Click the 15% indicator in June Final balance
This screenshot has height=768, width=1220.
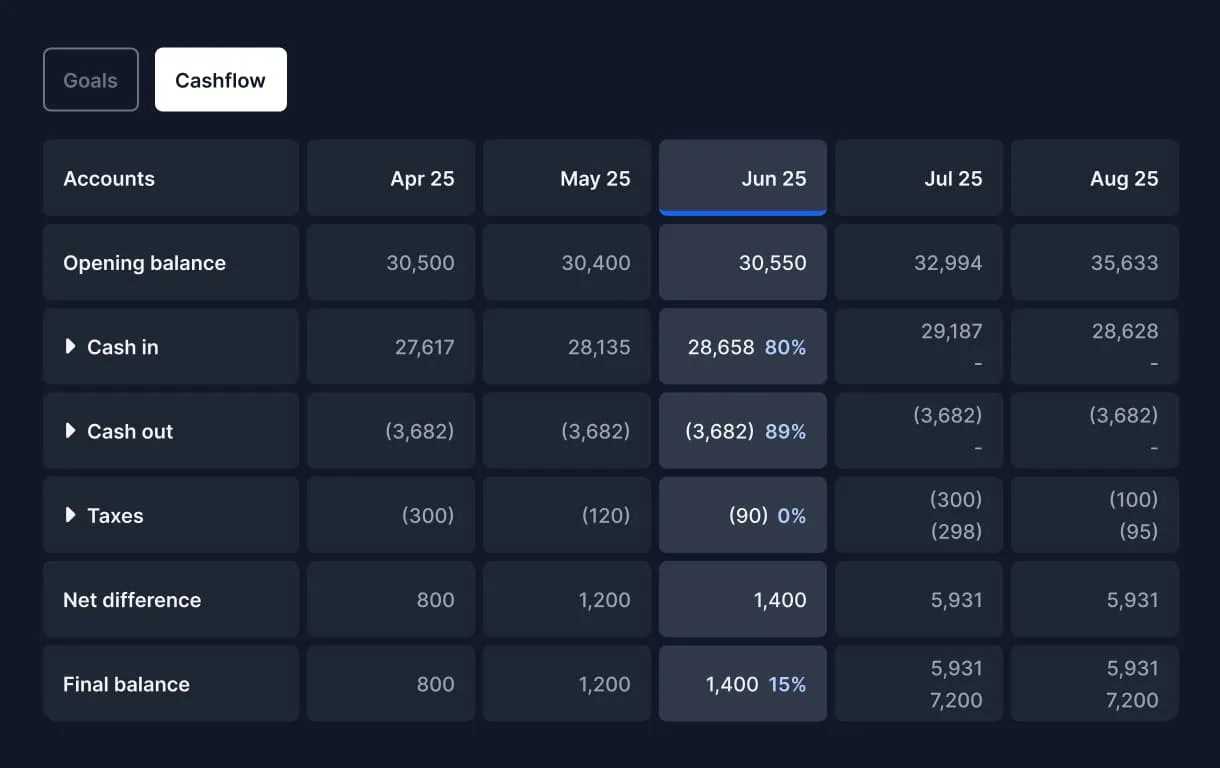point(789,684)
